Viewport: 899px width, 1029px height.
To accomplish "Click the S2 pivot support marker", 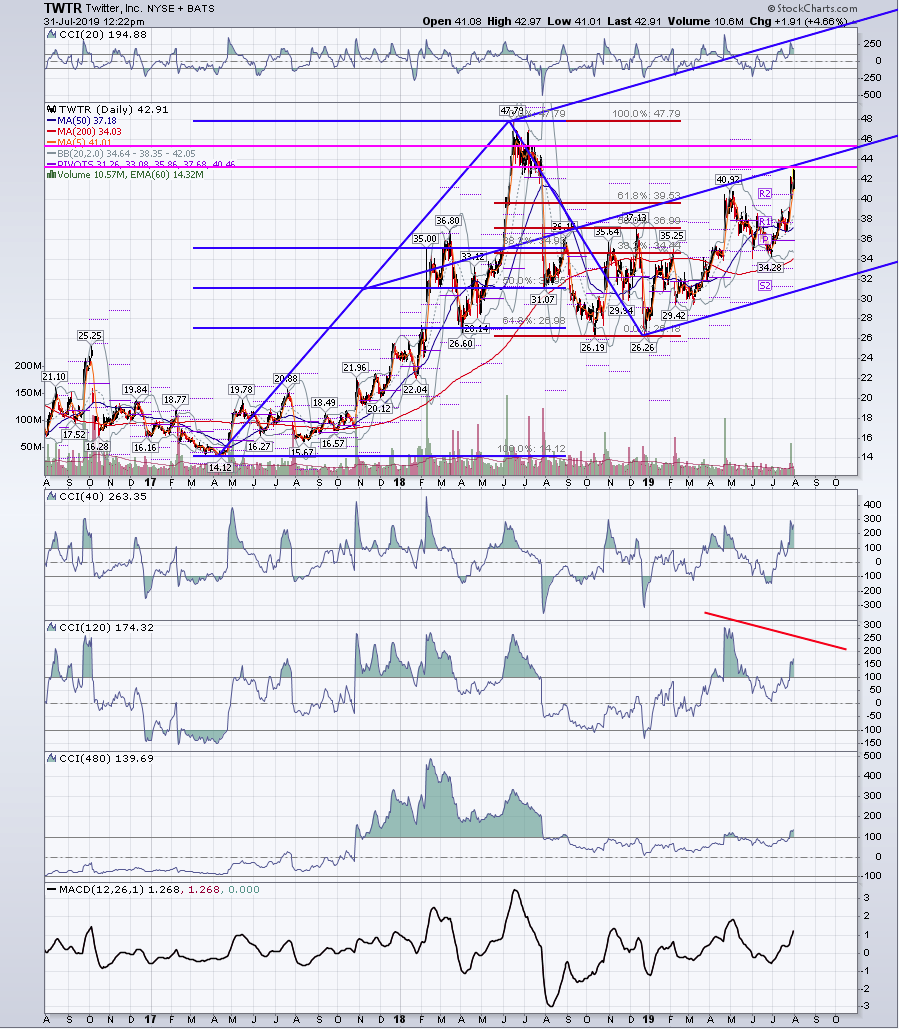I will tap(764, 285).
